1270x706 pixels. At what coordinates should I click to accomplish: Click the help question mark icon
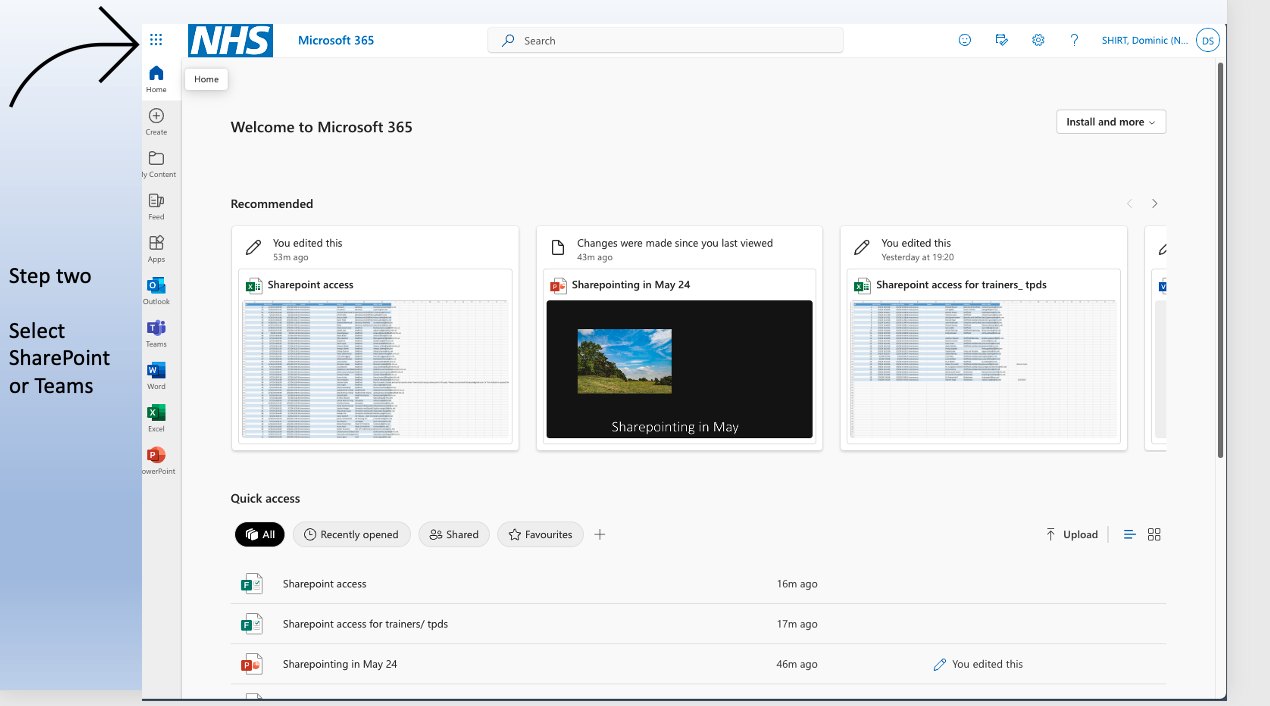point(1074,40)
